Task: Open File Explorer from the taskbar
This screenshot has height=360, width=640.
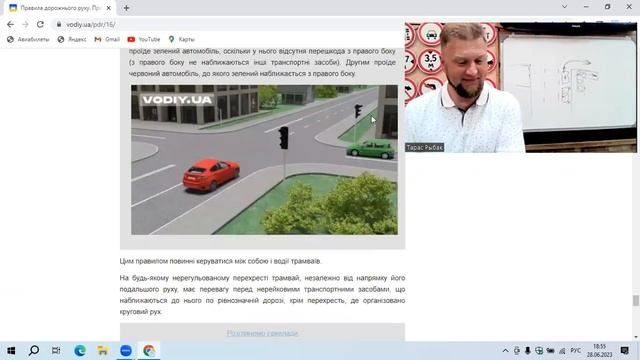Action: tap(103, 350)
